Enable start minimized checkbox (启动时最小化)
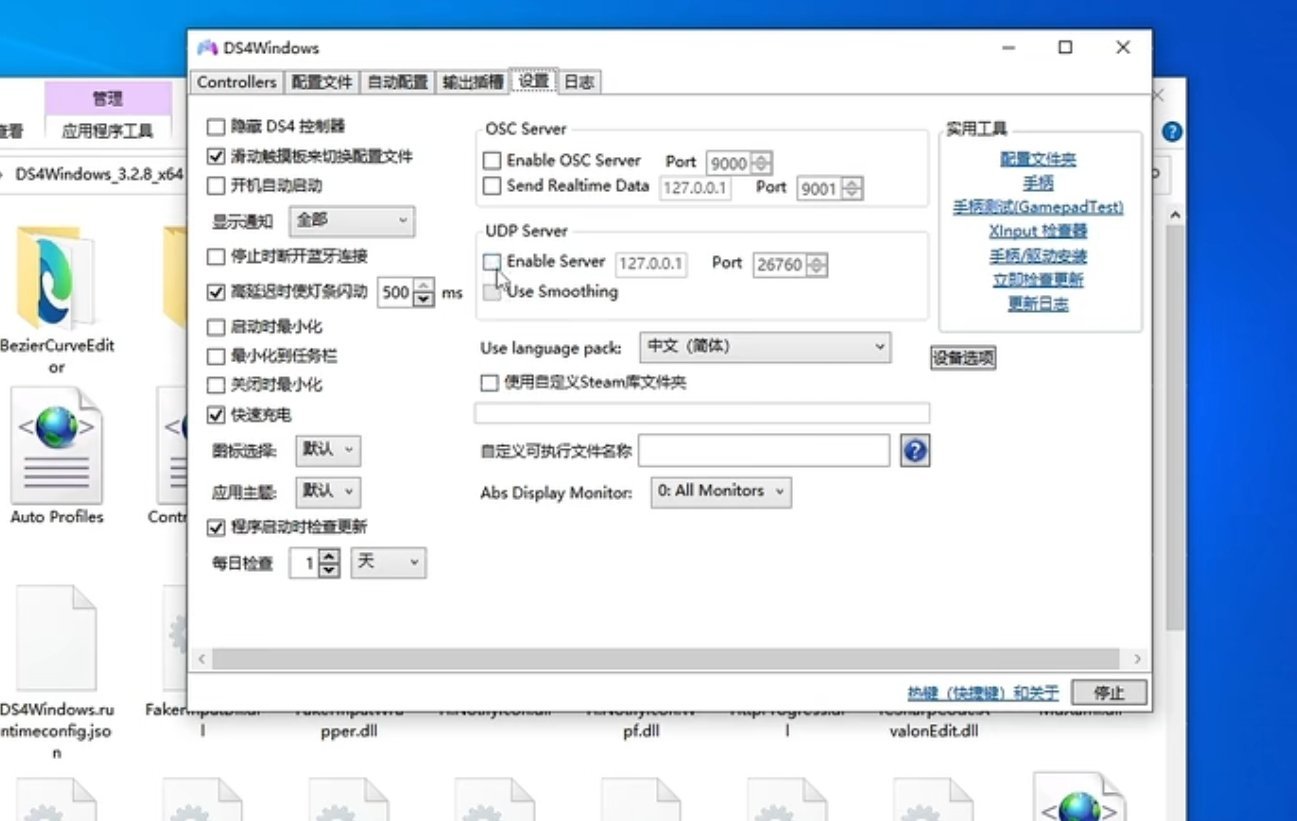 (216, 327)
